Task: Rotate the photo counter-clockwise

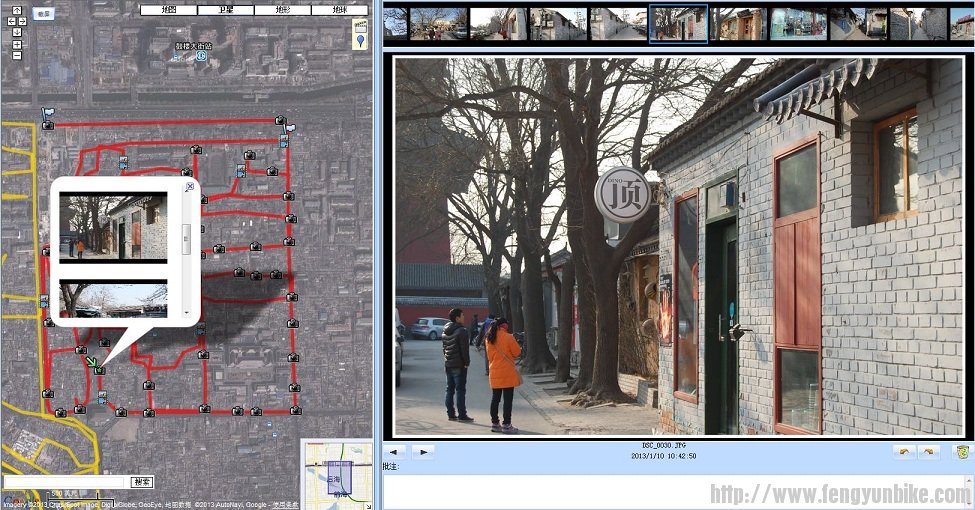Action: pyautogui.click(x=903, y=452)
